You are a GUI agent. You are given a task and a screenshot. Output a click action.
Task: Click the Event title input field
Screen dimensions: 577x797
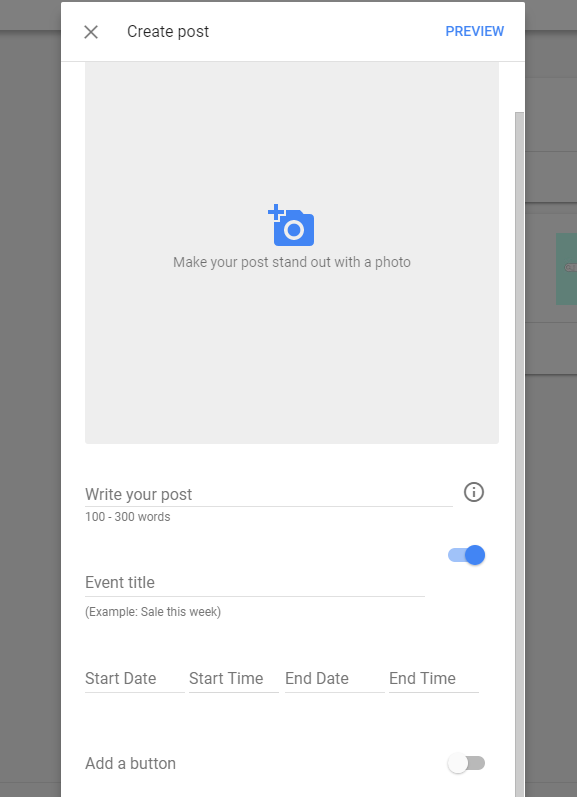pyautogui.click(x=255, y=583)
